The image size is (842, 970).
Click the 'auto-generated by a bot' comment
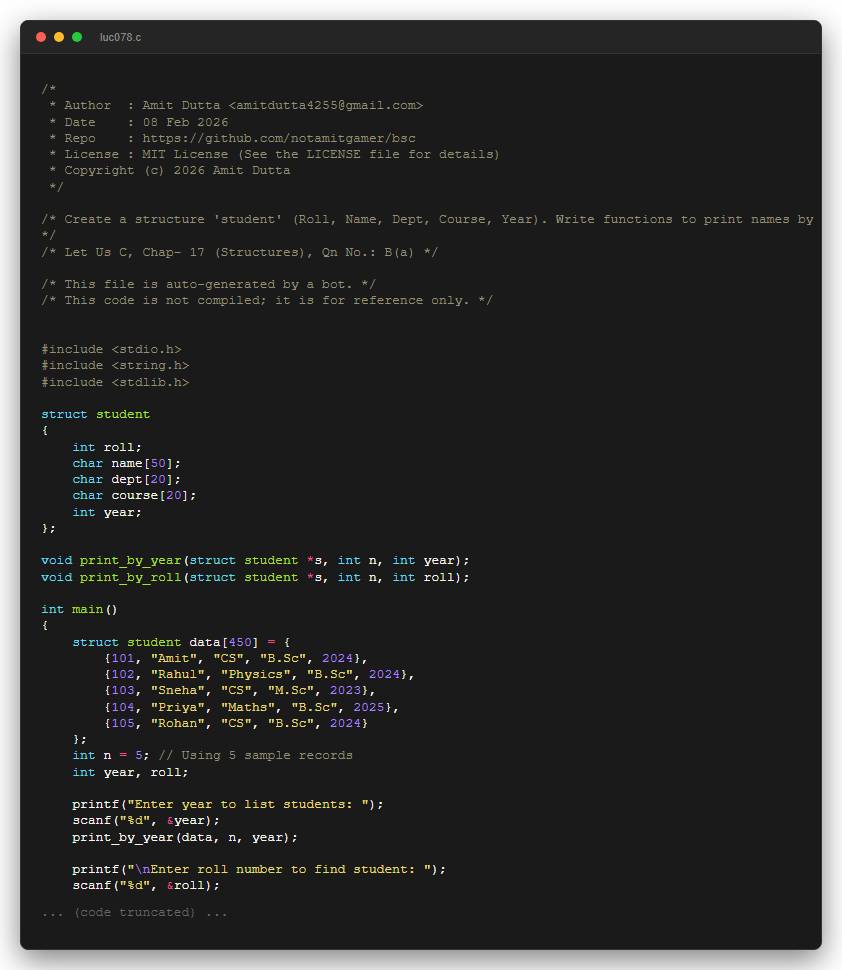click(x=208, y=284)
